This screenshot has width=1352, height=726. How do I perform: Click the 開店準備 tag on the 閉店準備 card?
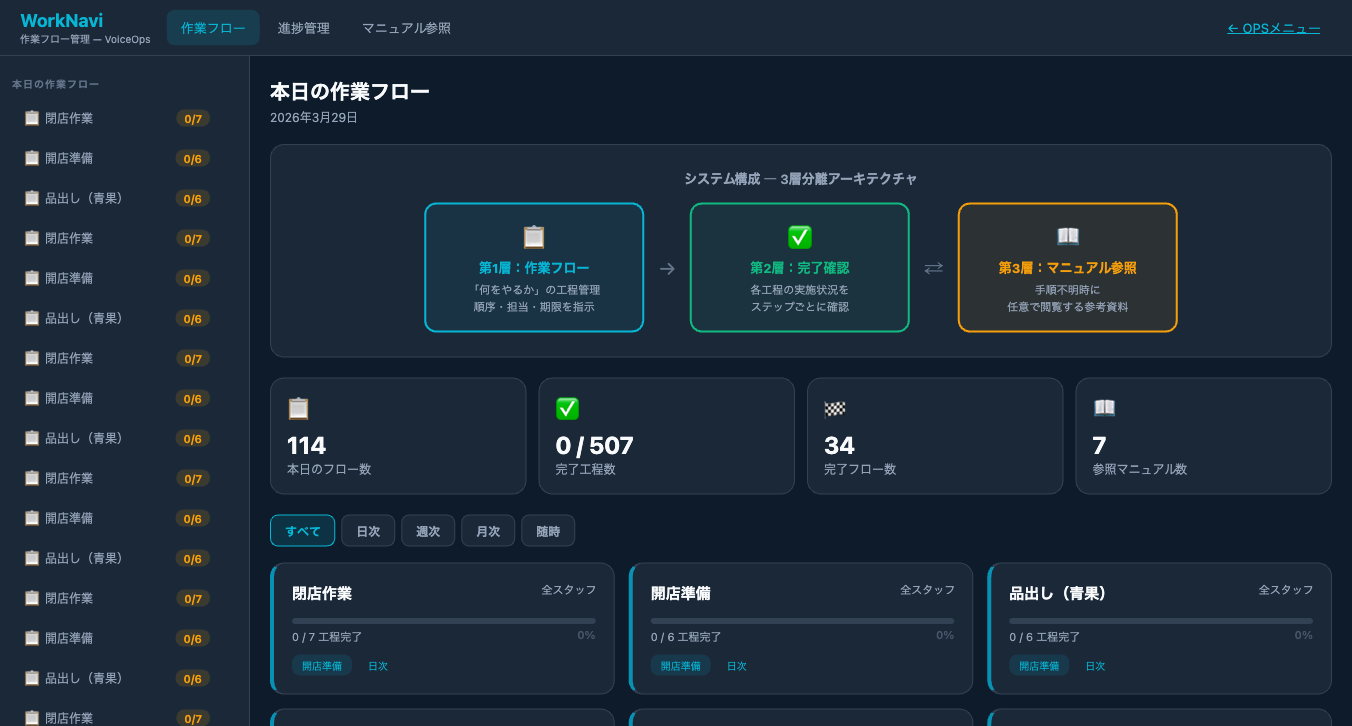click(680, 665)
